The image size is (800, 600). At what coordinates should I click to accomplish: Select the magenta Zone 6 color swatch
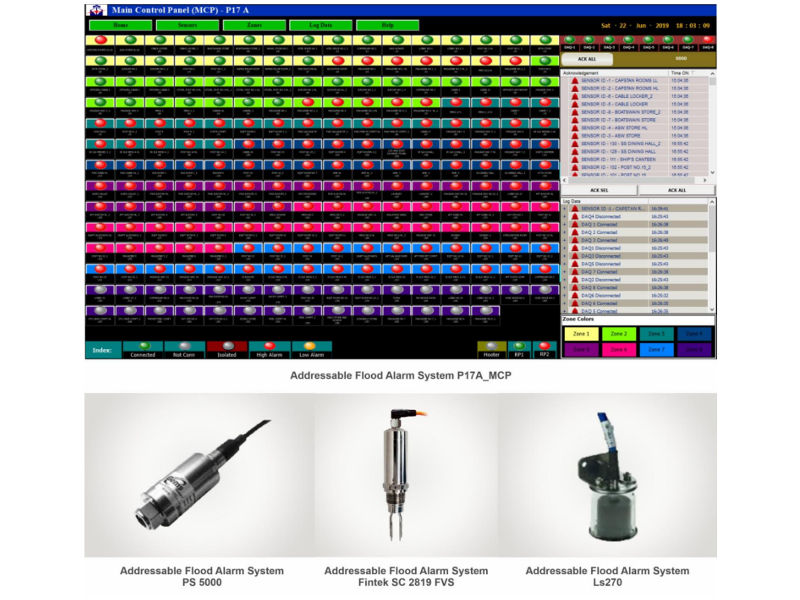[618, 349]
